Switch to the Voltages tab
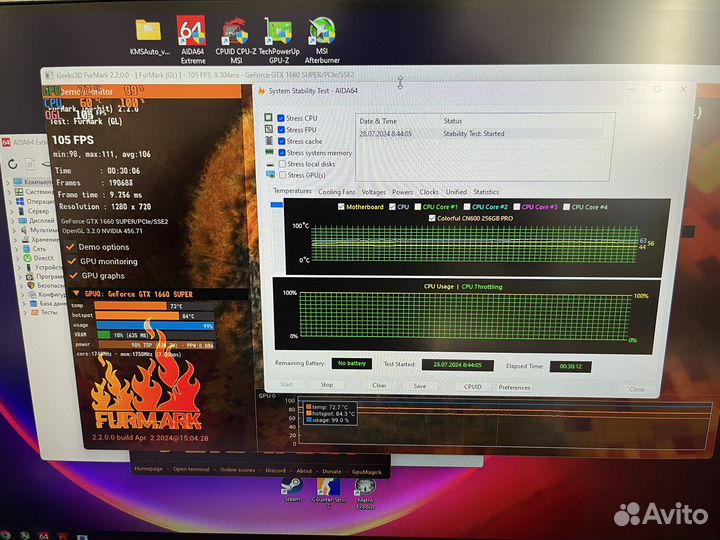Viewport: 720px width, 540px height. click(x=374, y=192)
